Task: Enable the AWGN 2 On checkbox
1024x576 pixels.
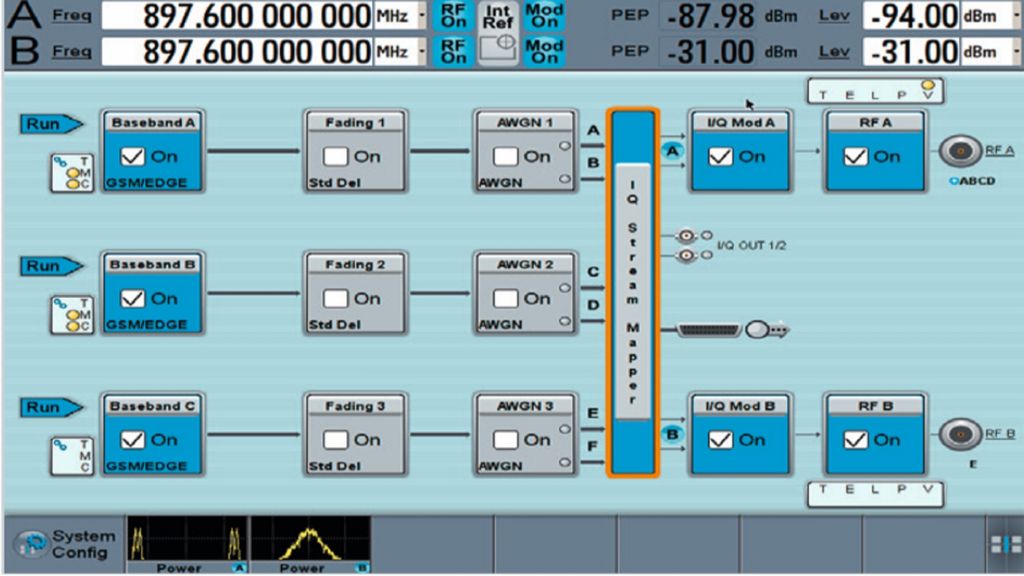Action: (x=505, y=298)
